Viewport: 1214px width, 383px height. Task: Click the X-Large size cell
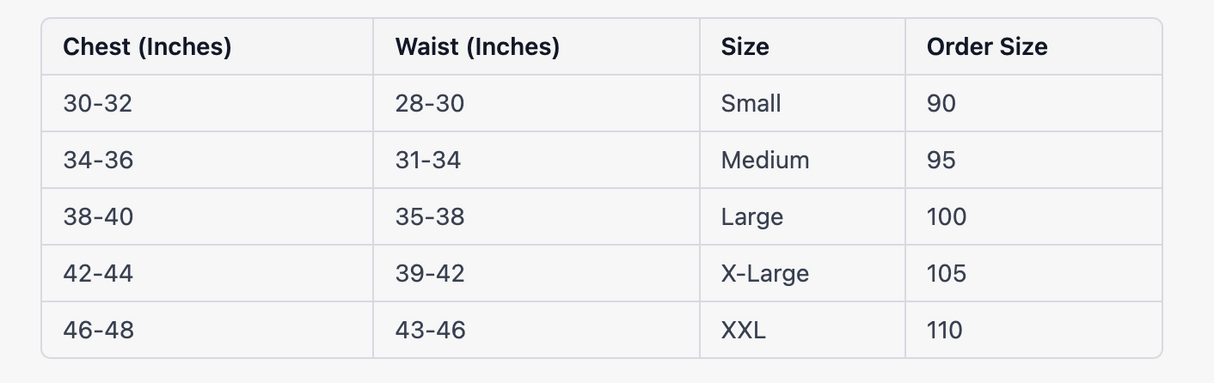coord(802,273)
